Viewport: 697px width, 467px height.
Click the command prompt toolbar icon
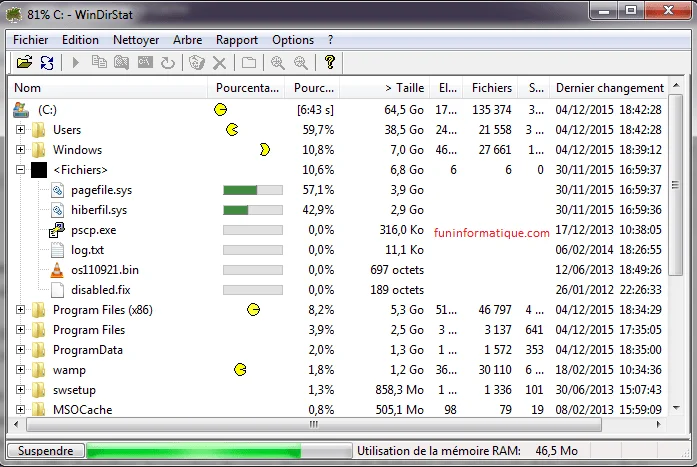[x=145, y=63]
